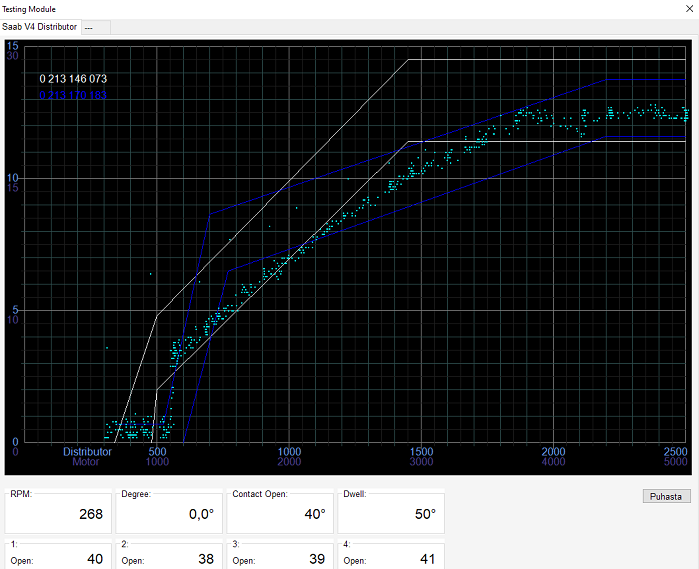The width and height of the screenshot is (699, 569).
Task: Click the Motor axis label
Action: [x=86, y=462]
